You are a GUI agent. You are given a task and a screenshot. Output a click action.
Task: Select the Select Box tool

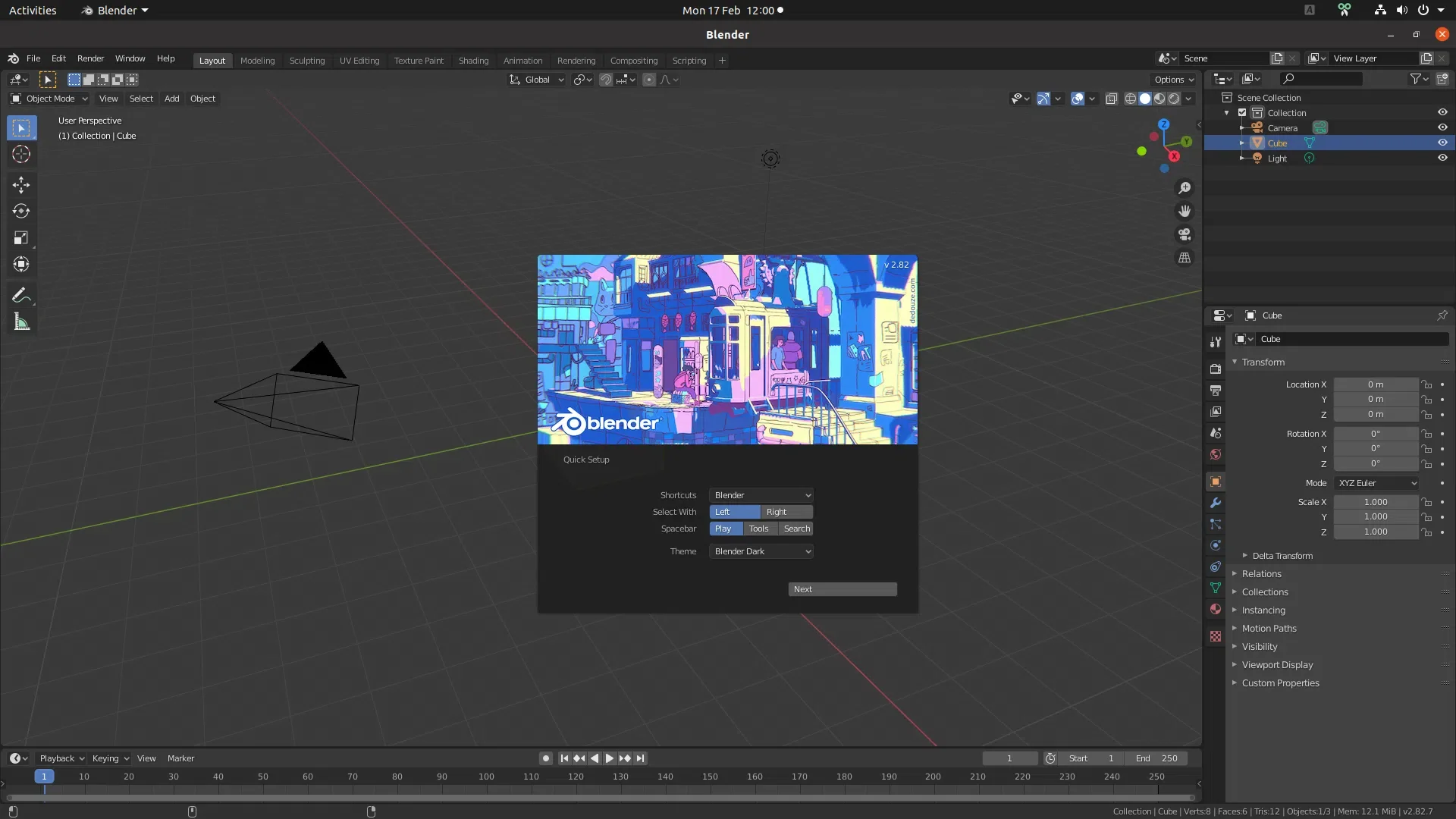coord(21,128)
